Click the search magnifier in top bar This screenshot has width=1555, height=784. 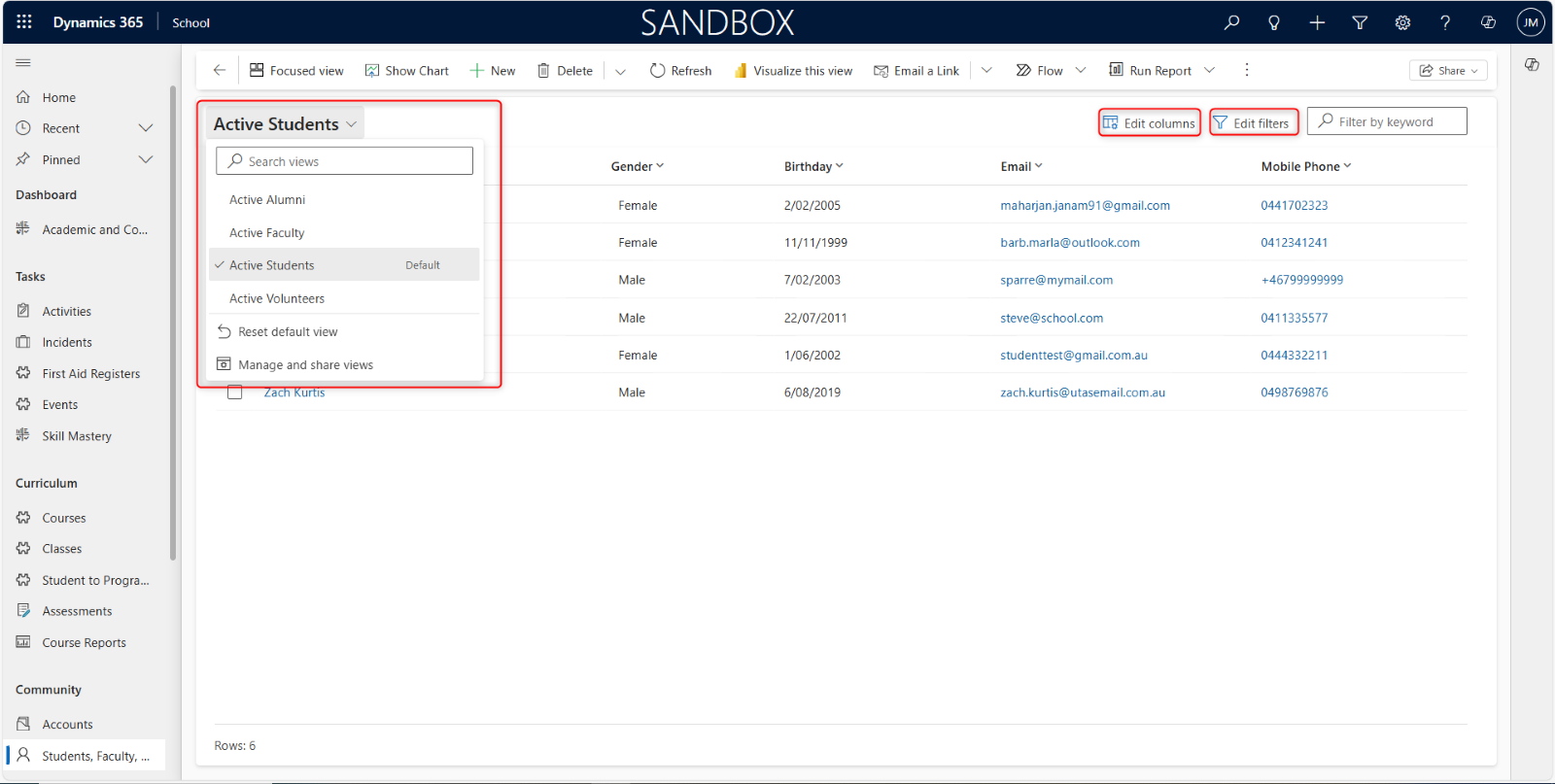click(1231, 22)
